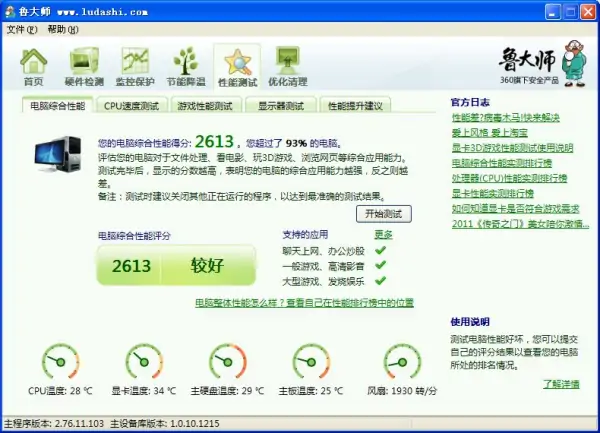Screen dimensions: 600x433
Task: Switch to the 电脑综合性能 tab
Action: pos(57,106)
